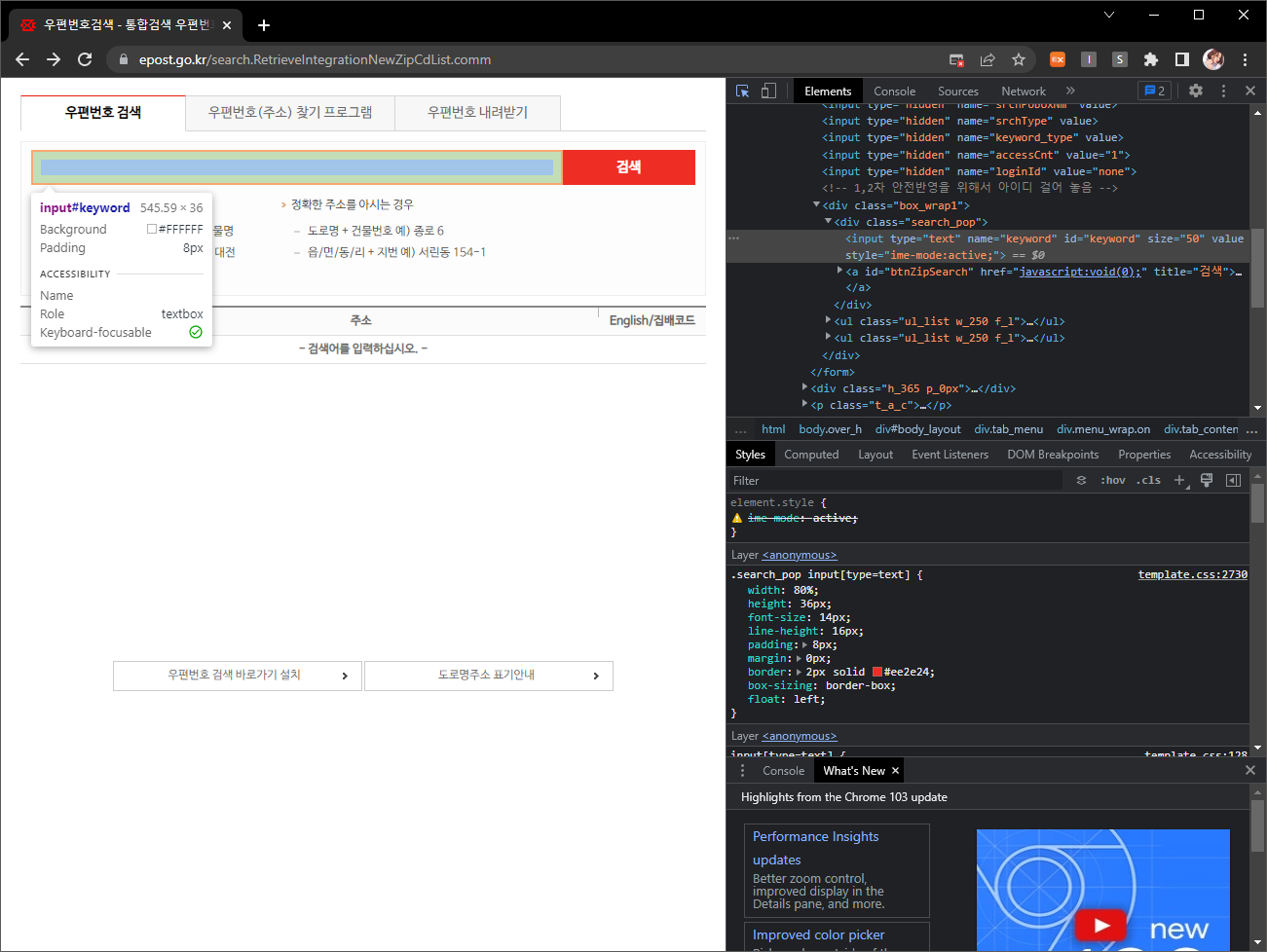Go back to the previous page
The width and height of the screenshot is (1267, 952).
point(22,59)
